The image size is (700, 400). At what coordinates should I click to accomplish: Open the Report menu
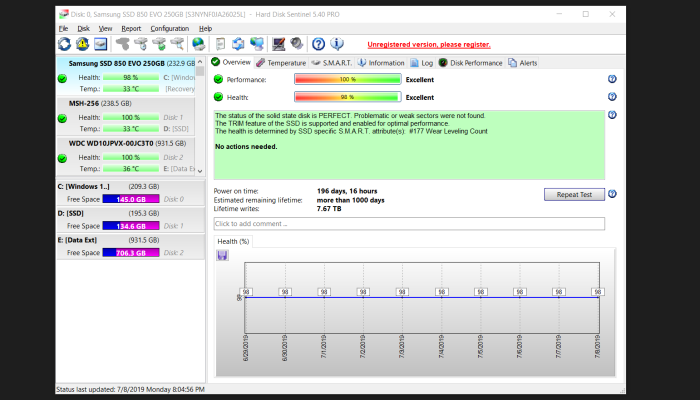tap(131, 29)
